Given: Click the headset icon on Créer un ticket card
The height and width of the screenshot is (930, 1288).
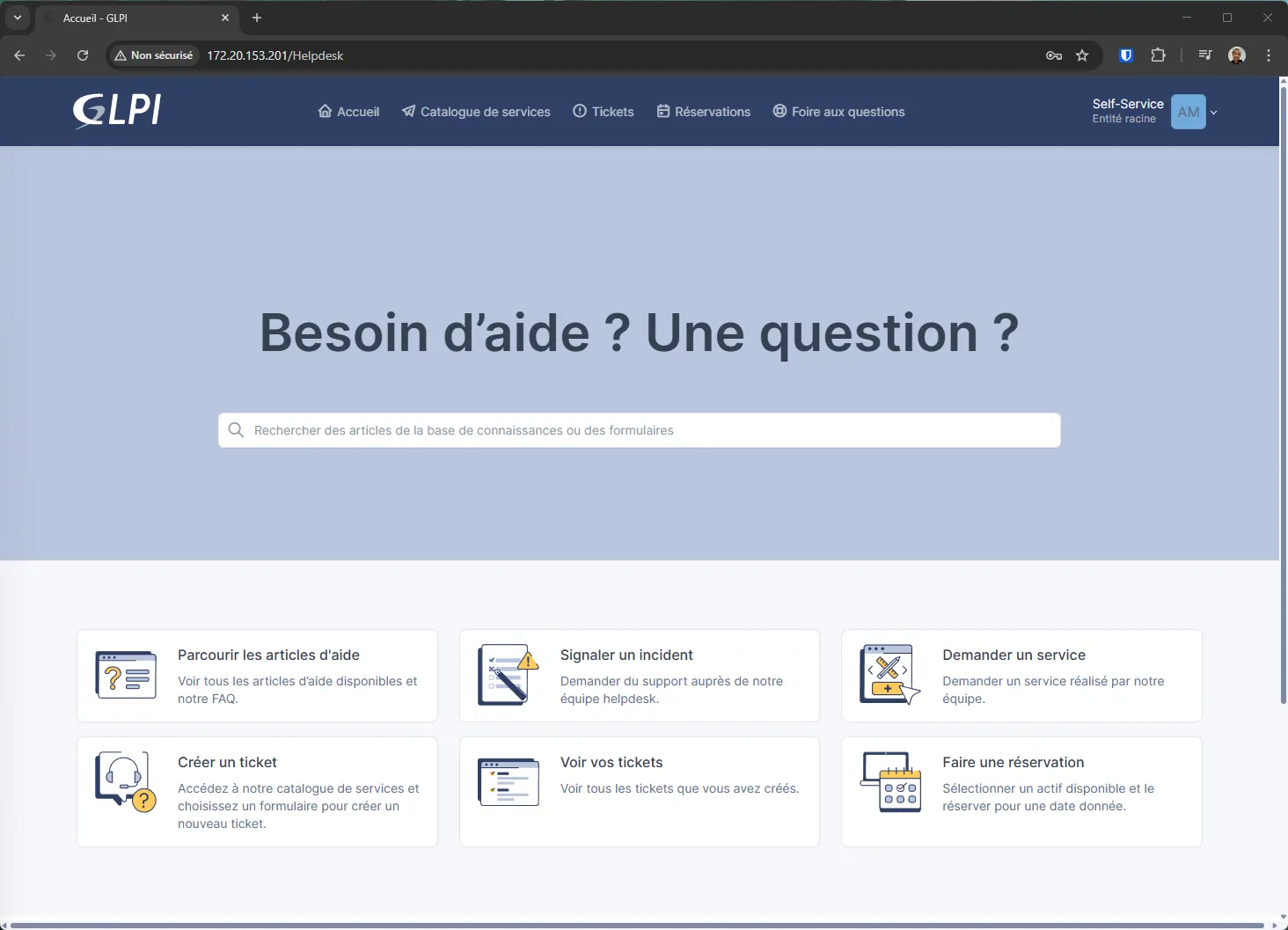Looking at the screenshot, I should (x=126, y=782).
